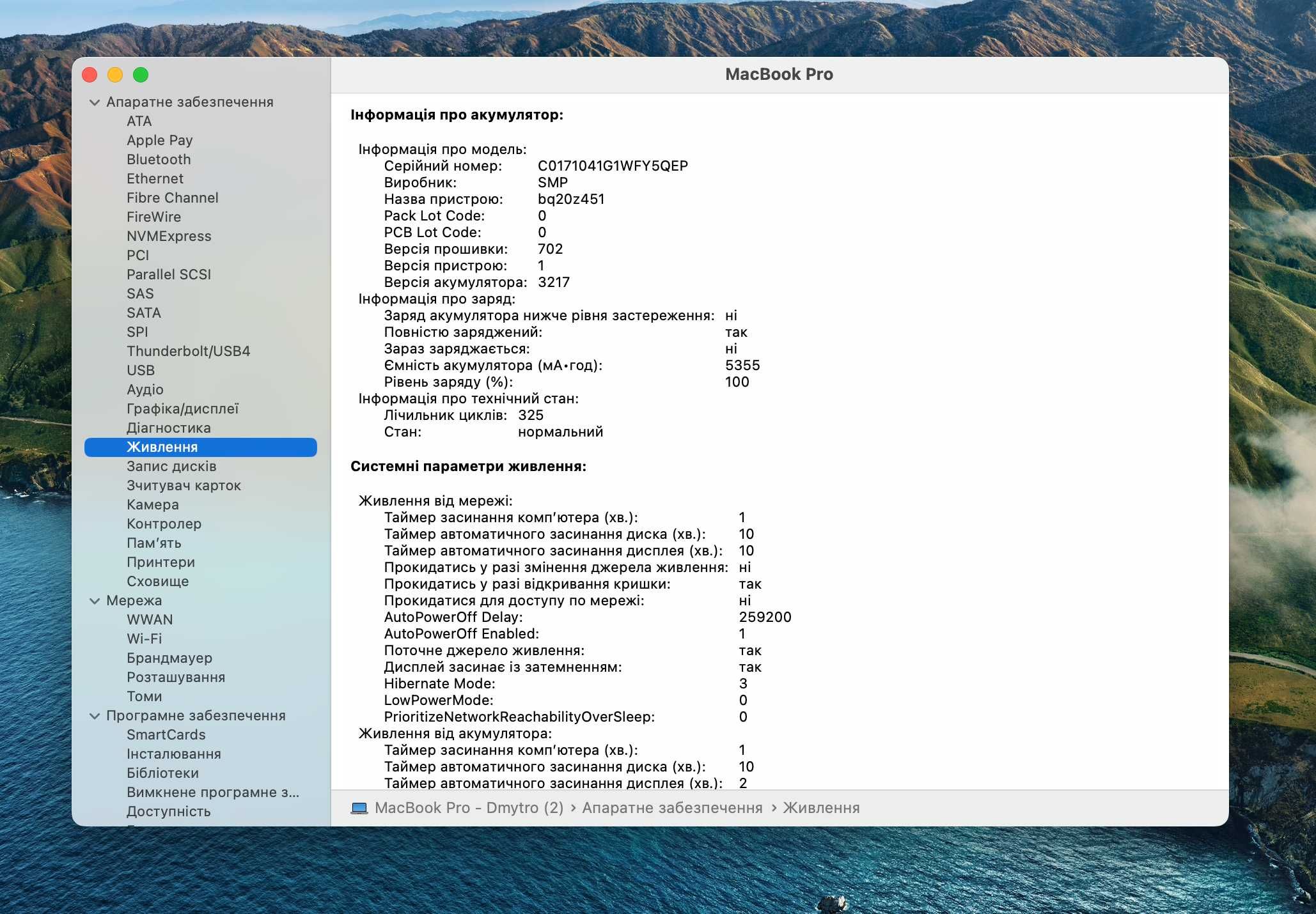Open Пам'ять section
Image resolution: width=1316 pixels, height=914 pixels.
click(x=154, y=543)
